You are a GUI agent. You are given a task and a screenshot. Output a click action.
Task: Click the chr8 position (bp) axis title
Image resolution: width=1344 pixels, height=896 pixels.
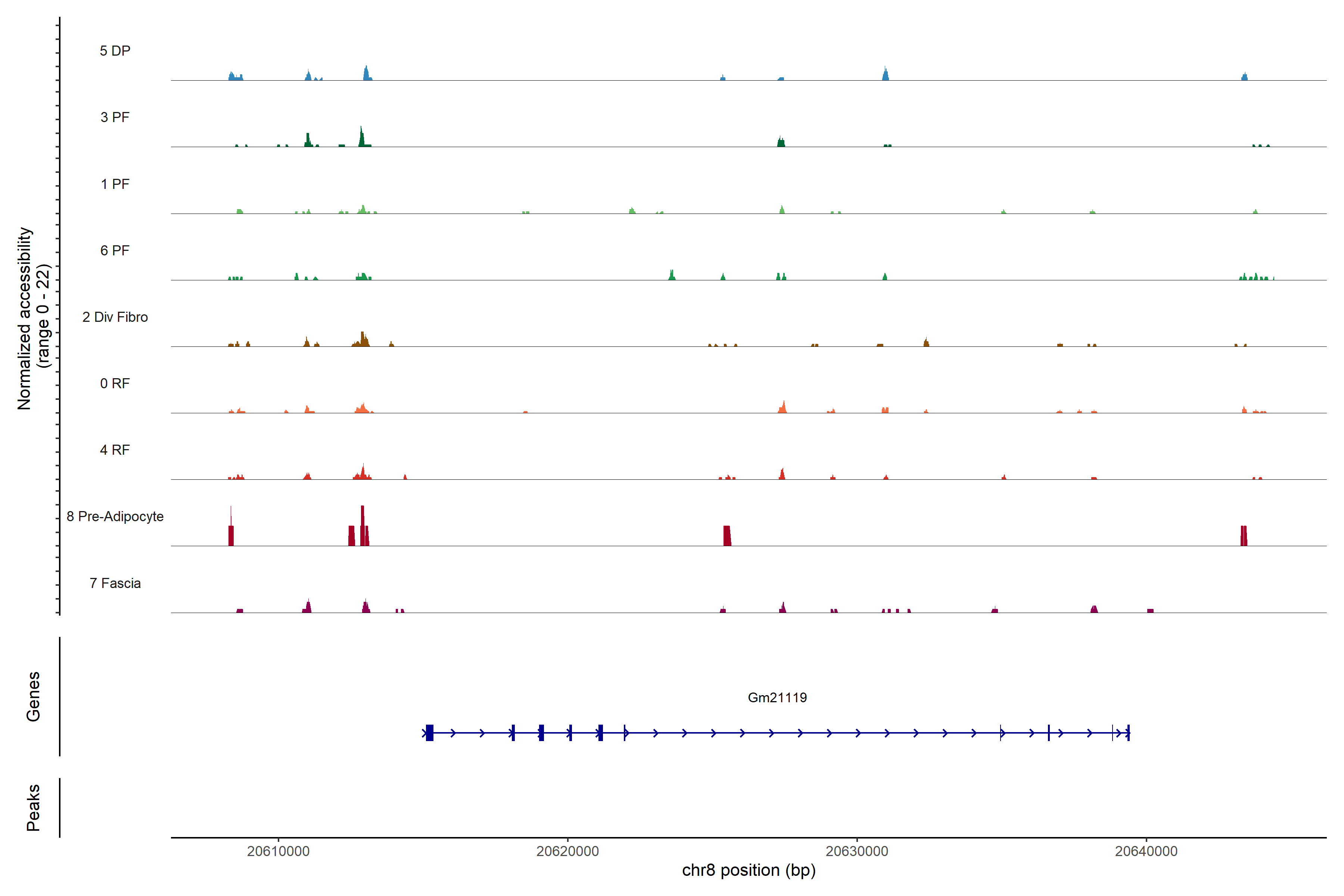click(x=749, y=870)
